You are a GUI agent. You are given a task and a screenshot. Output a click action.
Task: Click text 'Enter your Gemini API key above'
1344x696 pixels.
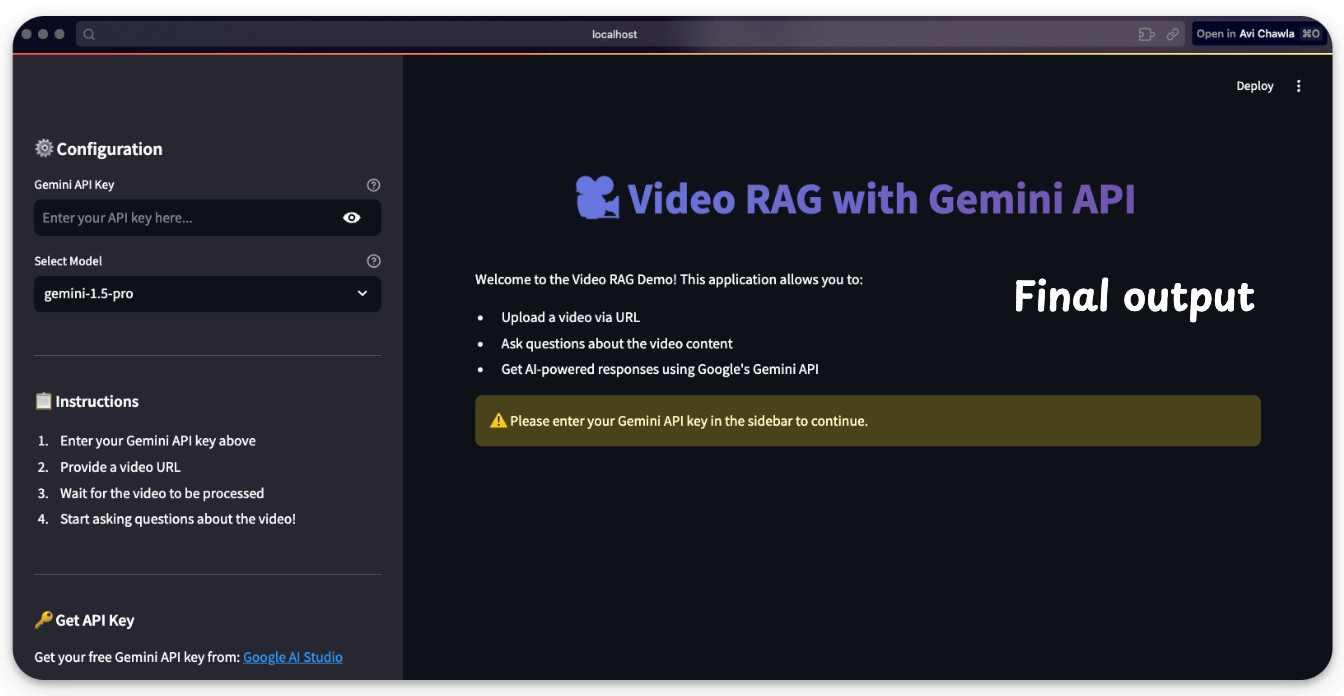(x=158, y=441)
